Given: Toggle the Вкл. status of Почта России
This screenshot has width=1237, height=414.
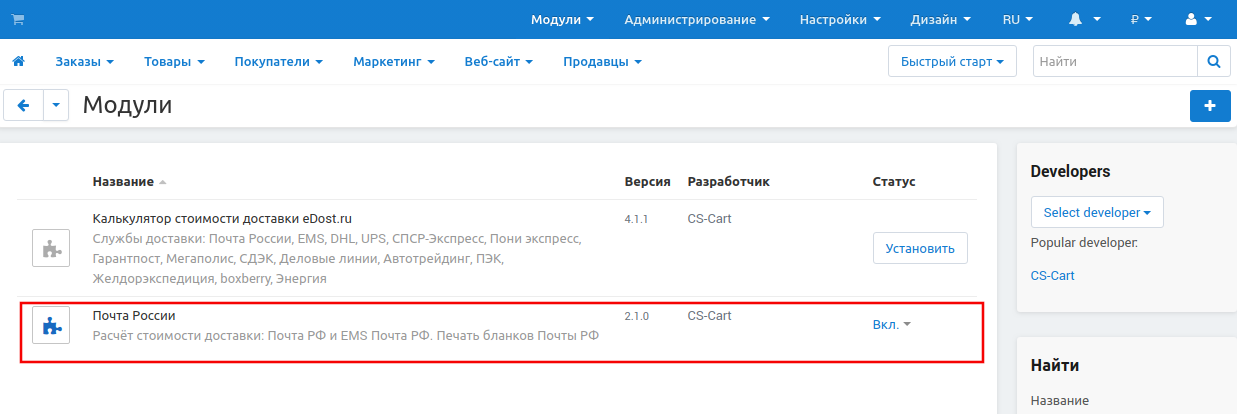Looking at the screenshot, I should (891, 325).
